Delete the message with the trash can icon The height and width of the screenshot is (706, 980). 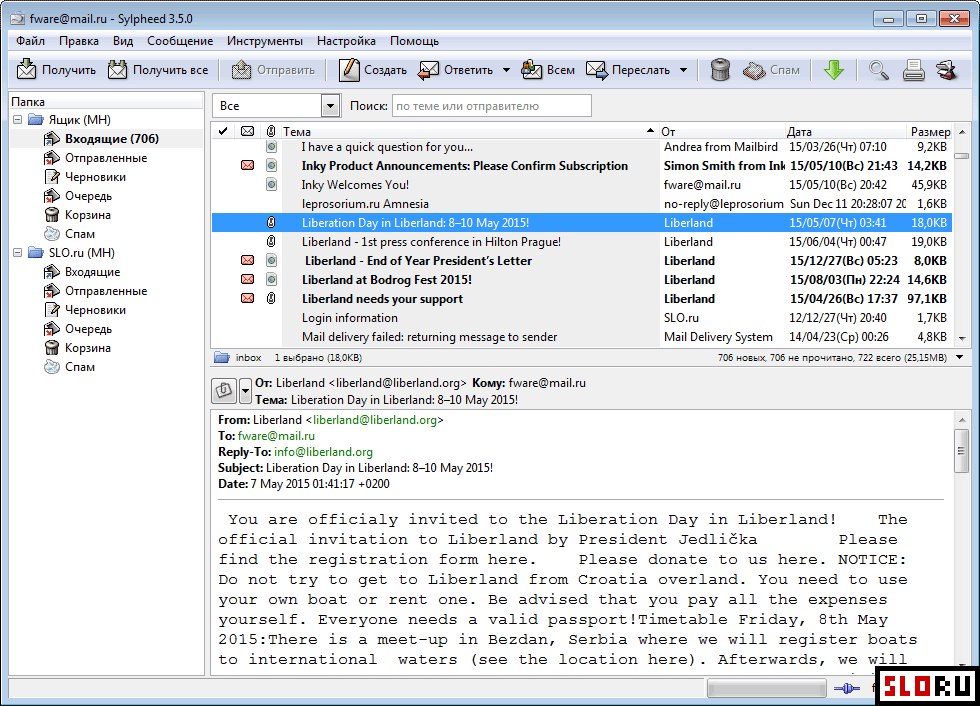(x=720, y=70)
